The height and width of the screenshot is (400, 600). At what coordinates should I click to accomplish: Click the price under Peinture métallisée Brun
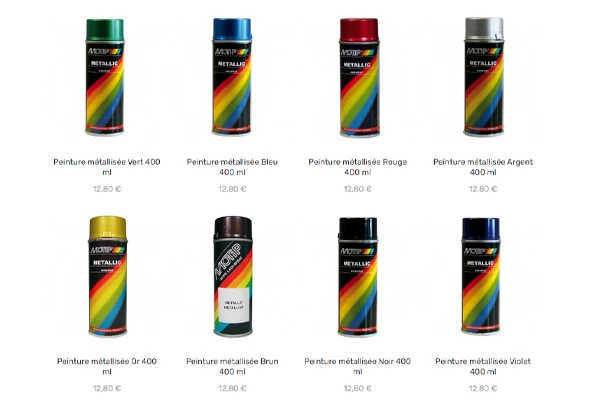[232, 388]
